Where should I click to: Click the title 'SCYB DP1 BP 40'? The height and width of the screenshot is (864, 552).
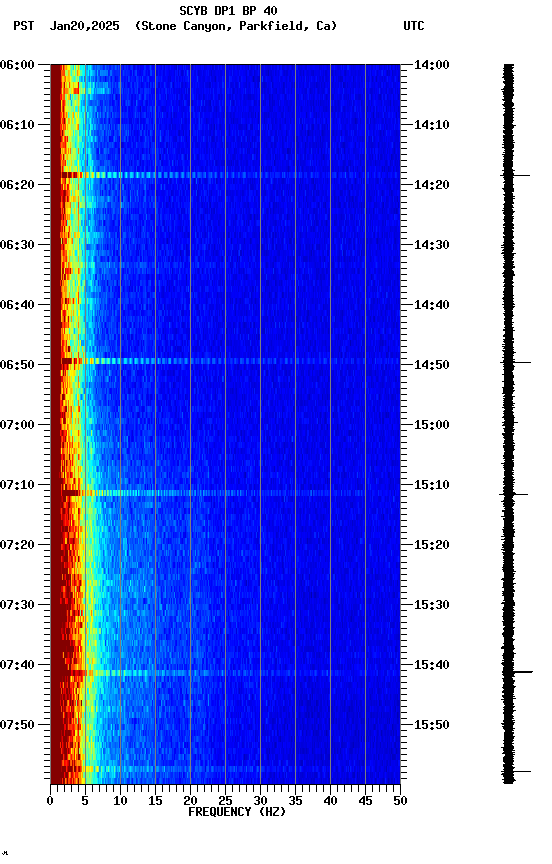click(228, 10)
